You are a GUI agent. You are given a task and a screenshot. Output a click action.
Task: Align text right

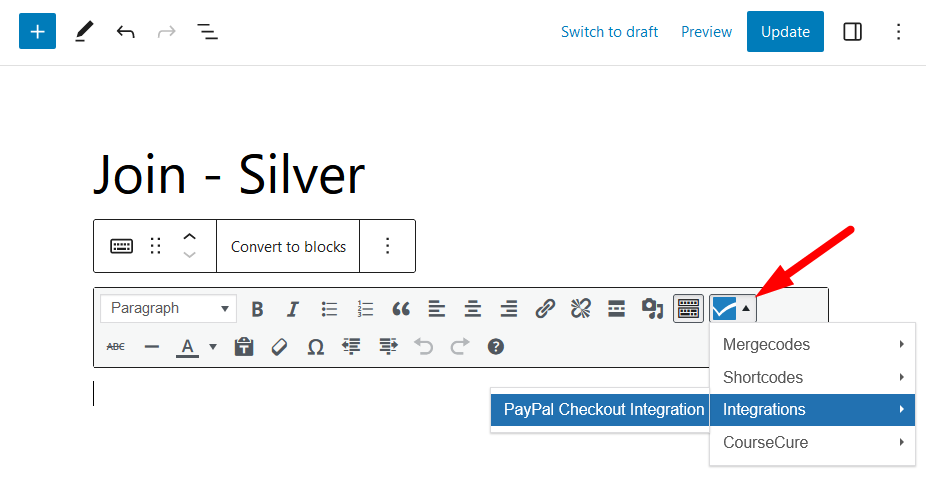point(508,308)
